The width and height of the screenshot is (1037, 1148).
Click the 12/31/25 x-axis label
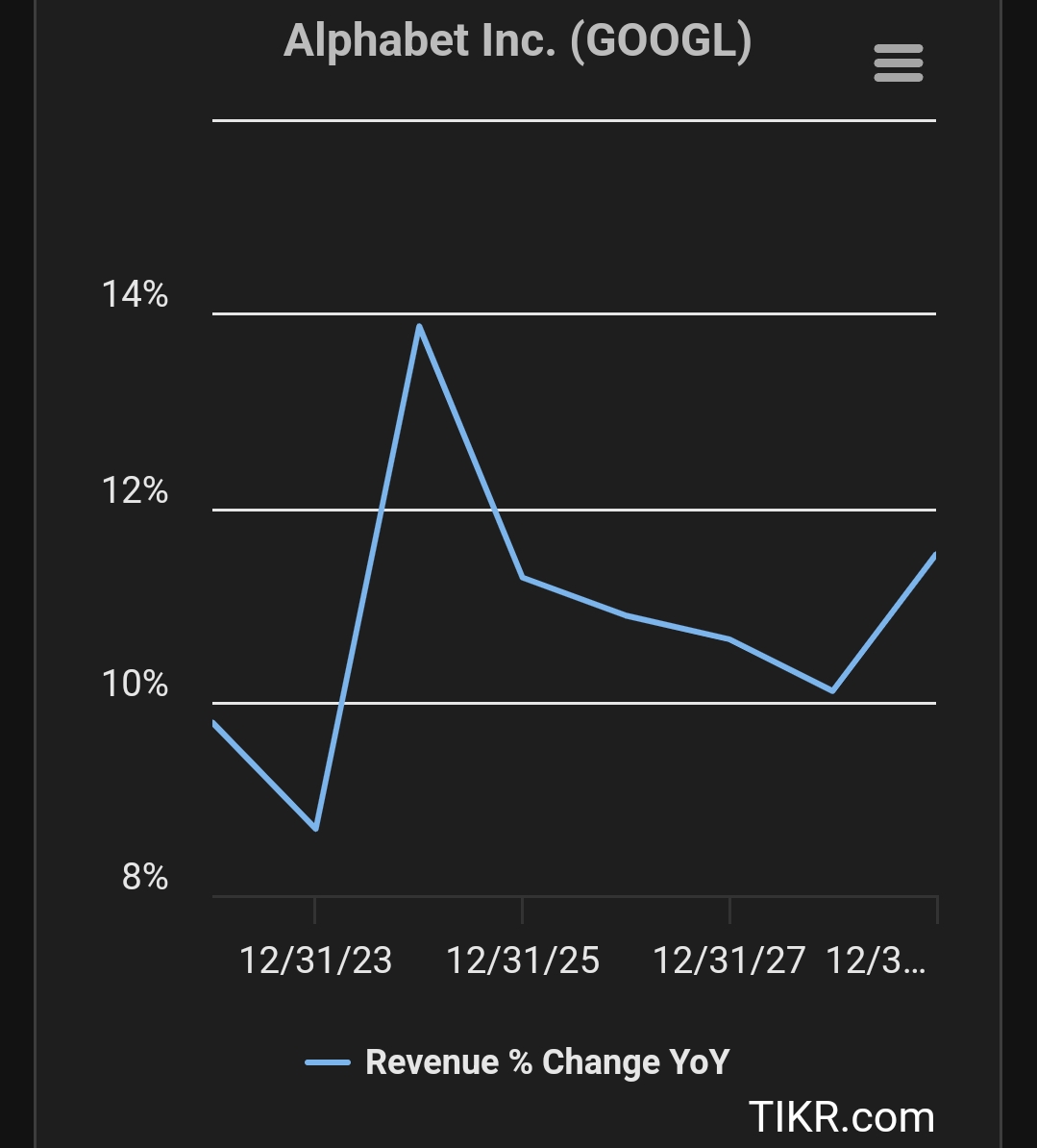tap(523, 961)
